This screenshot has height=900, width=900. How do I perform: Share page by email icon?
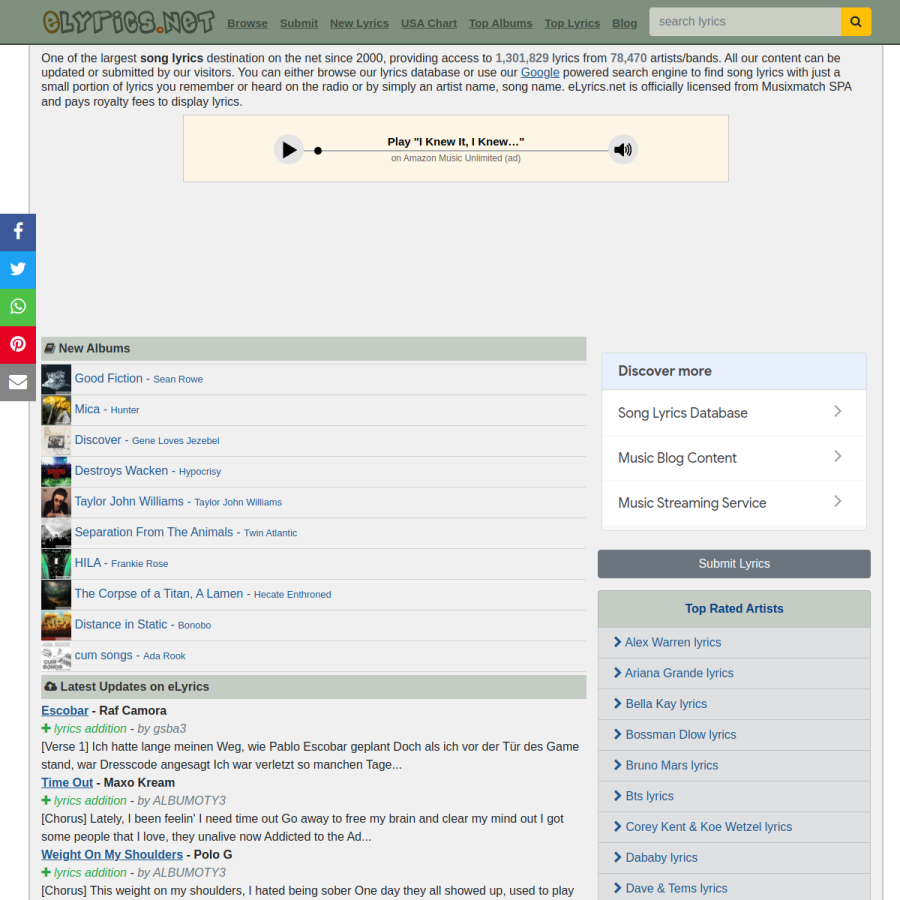pyautogui.click(x=18, y=382)
